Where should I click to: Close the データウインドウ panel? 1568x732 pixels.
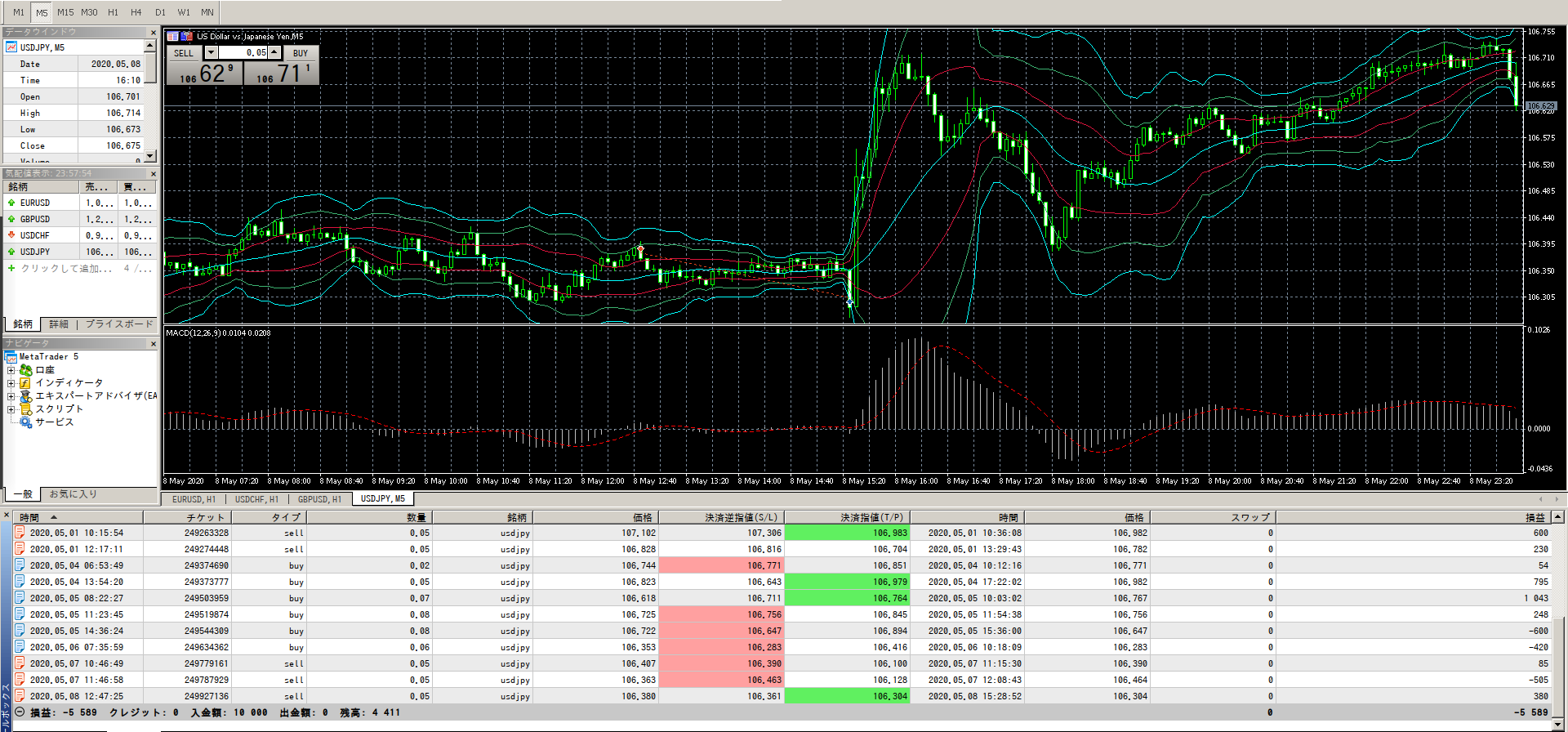point(153,33)
